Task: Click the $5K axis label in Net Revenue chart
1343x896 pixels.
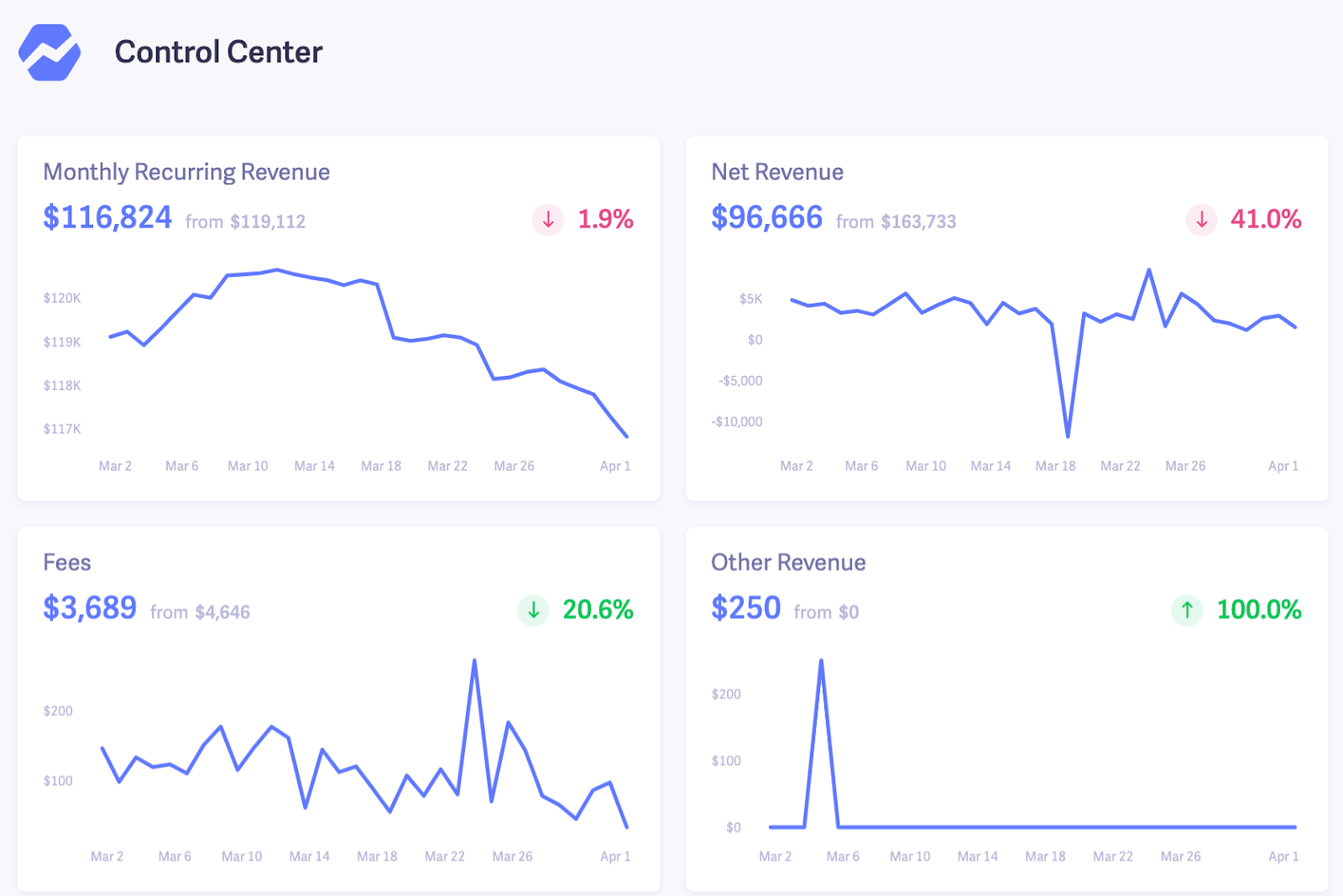Action: pyautogui.click(x=750, y=299)
